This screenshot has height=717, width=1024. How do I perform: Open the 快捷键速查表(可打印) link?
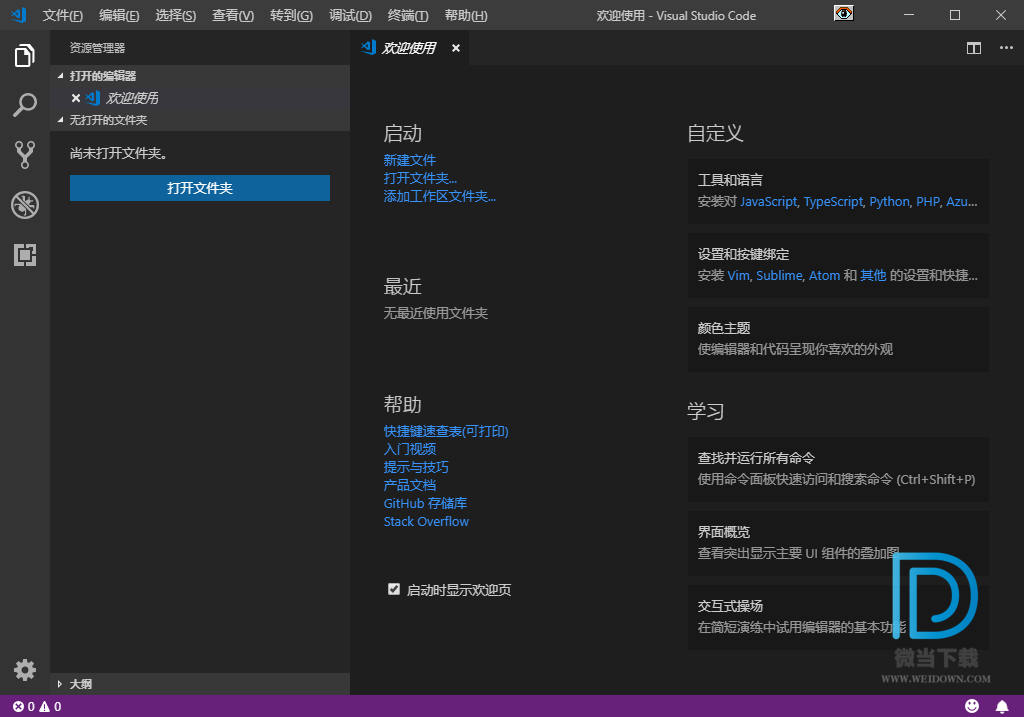(446, 431)
